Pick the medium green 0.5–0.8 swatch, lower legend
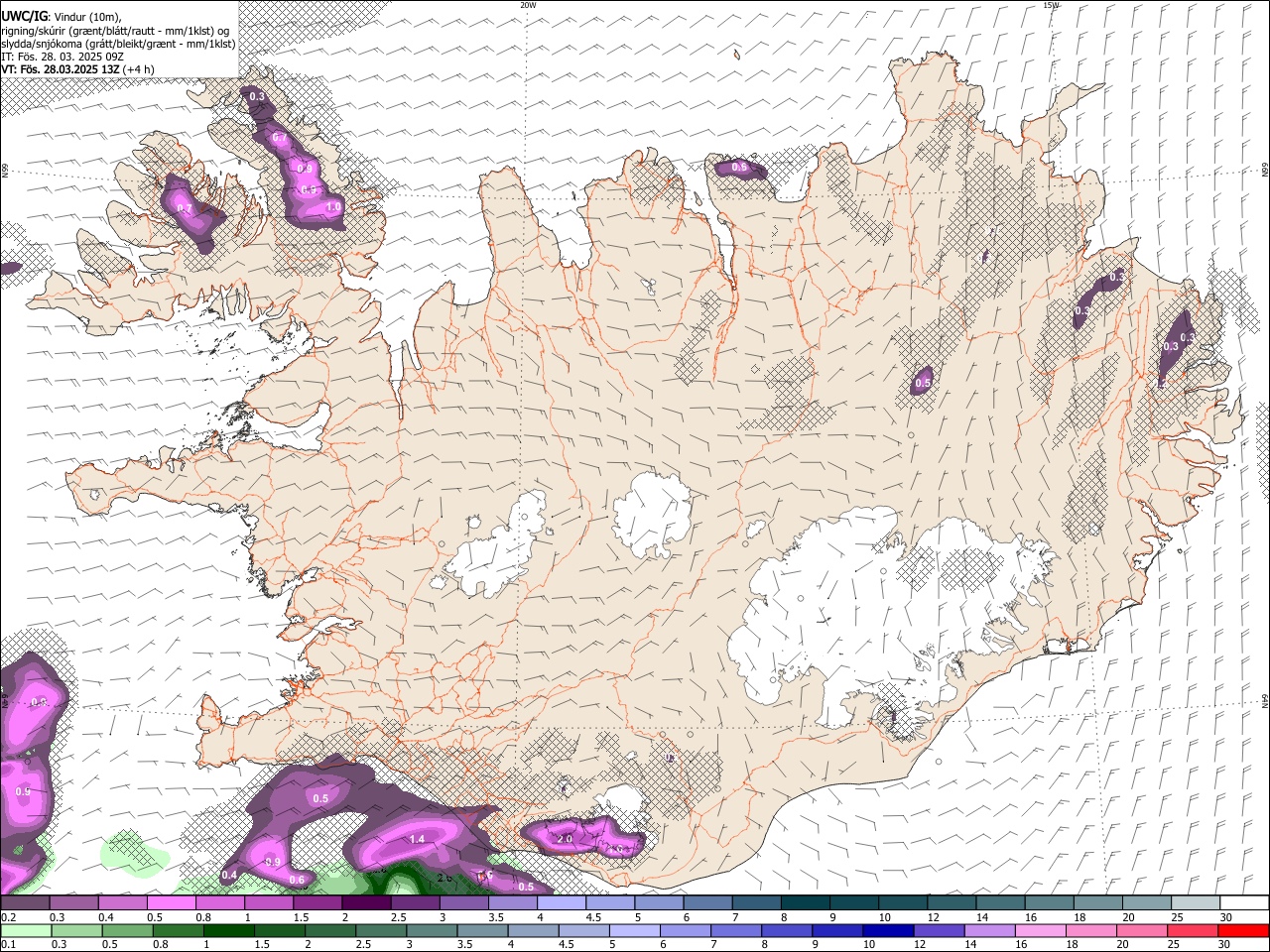The image size is (1270, 952). coord(128,930)
